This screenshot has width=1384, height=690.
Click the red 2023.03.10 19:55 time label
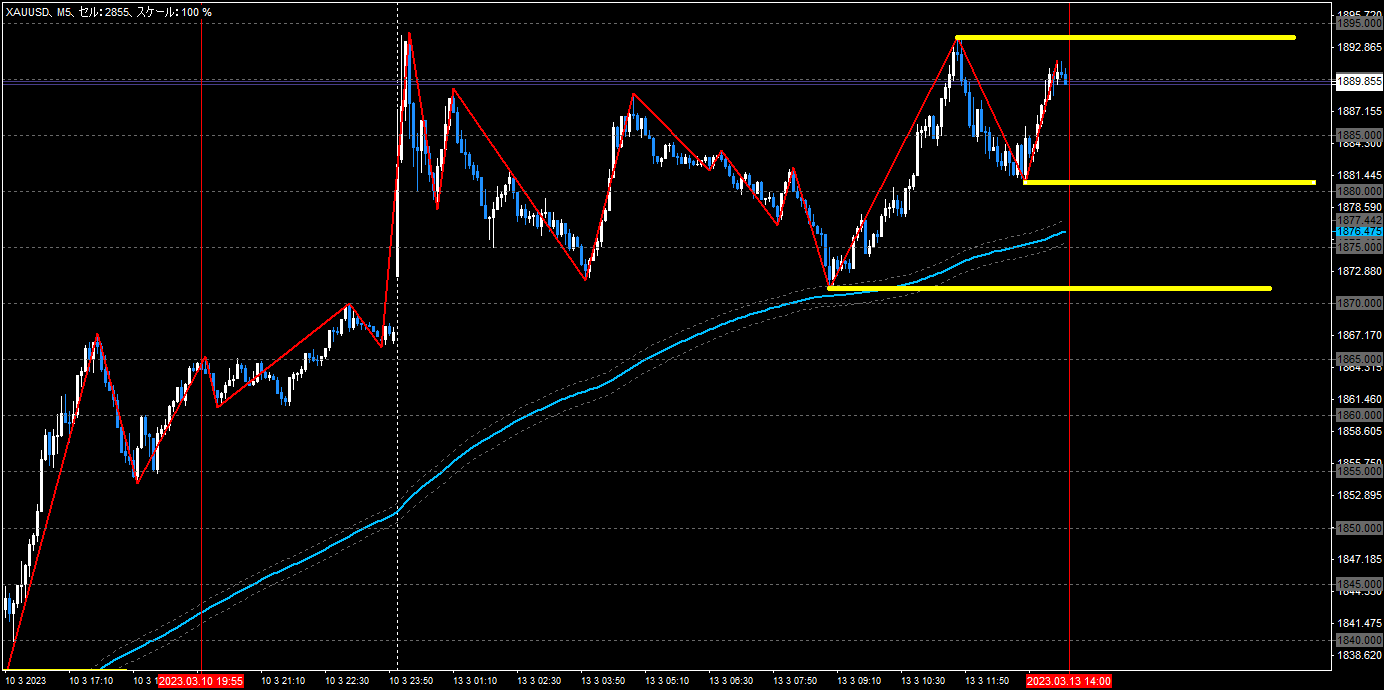pos(201,681)
